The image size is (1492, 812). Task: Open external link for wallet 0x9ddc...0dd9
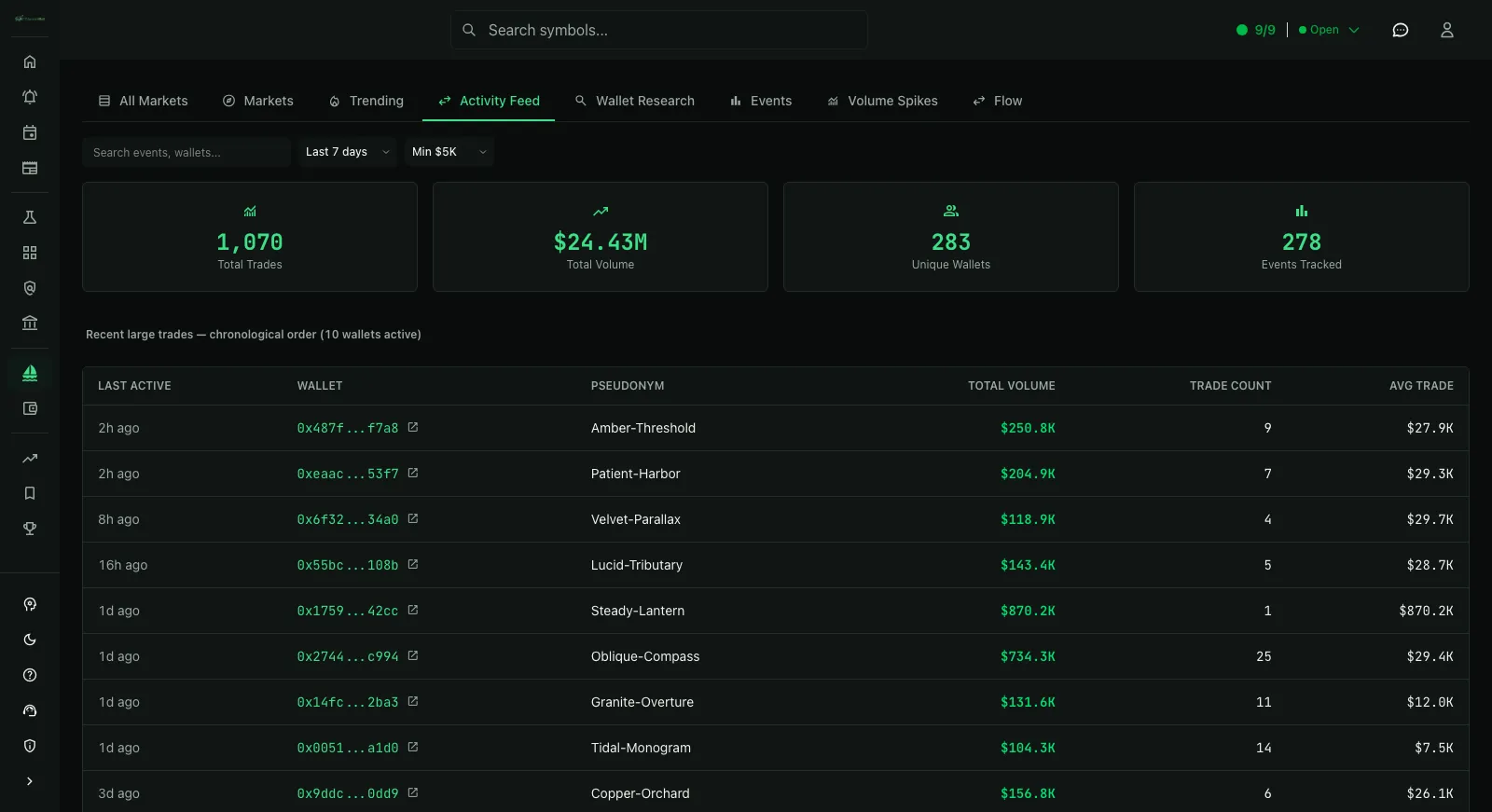[413, 792]
